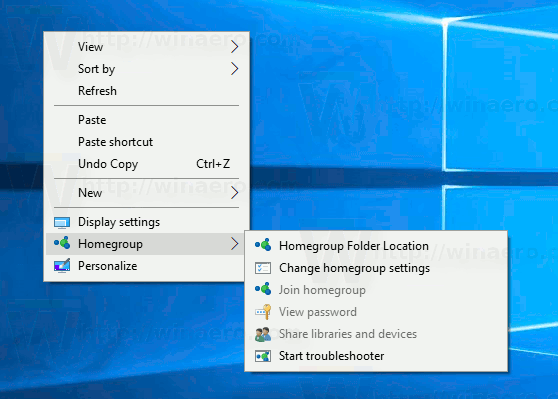This screenshot has height=399, width=558.
Task: Choose Share libraries and devices
Action: tap(376, 334)
